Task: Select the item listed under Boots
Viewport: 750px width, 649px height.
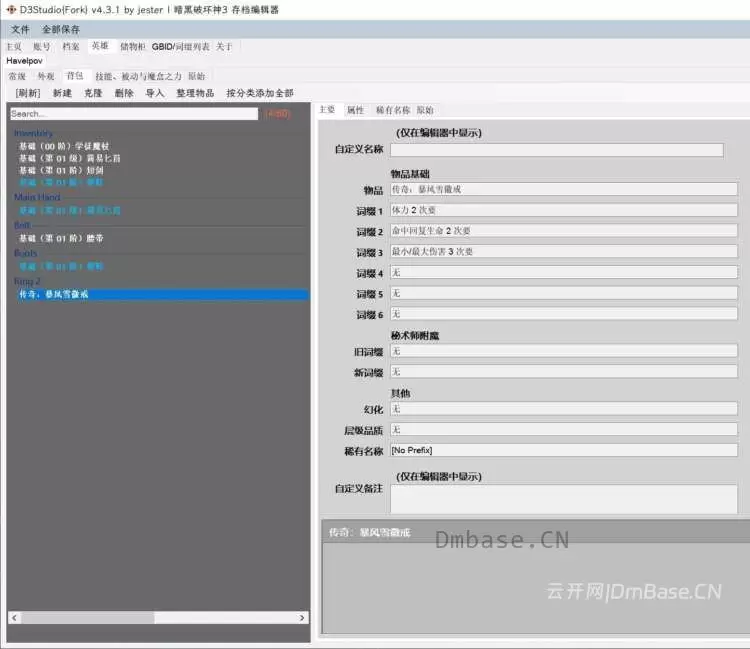Action: 61,266
